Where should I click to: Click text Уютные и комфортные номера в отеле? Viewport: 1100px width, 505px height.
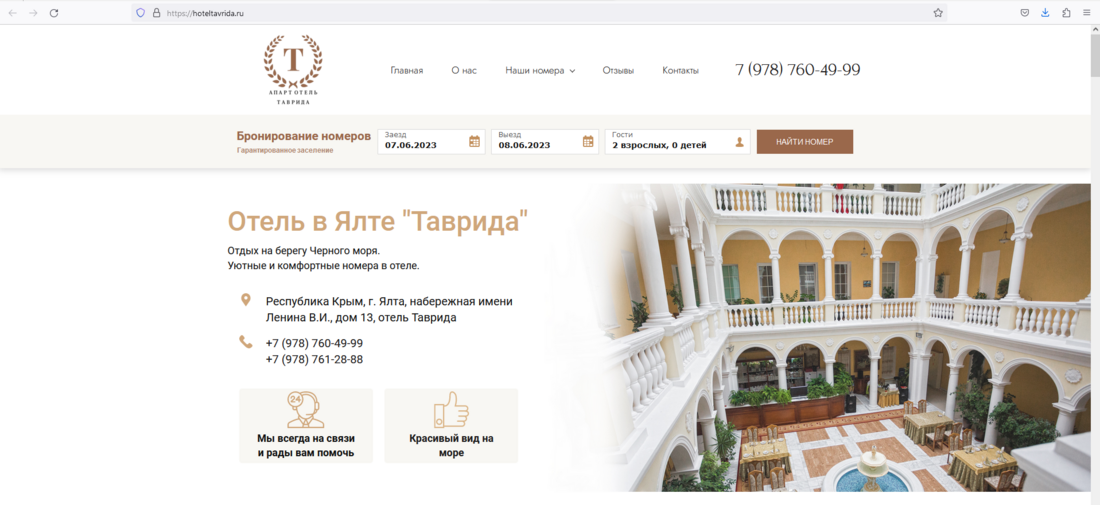click(323, 267)
